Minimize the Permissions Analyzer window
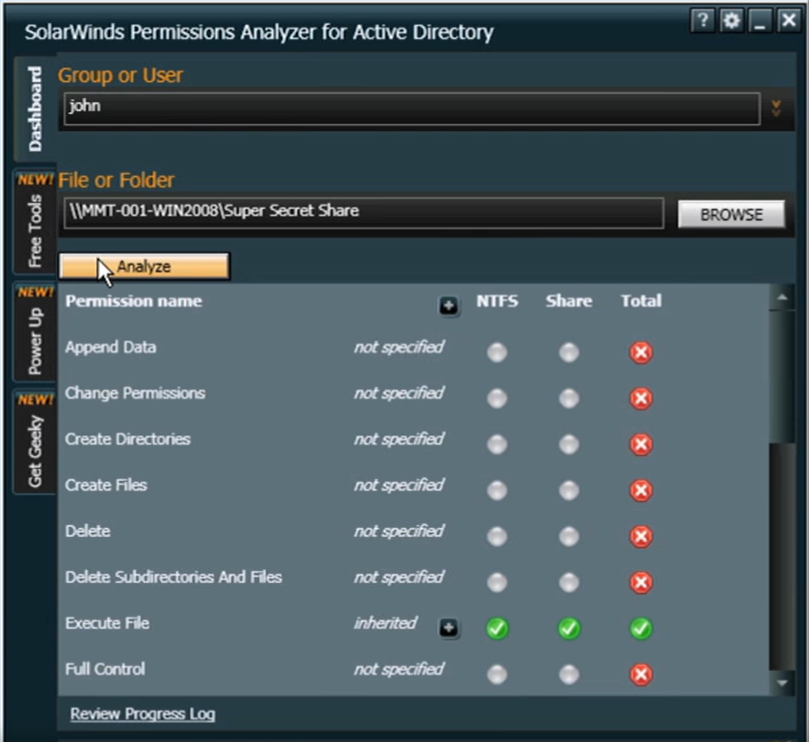Viewport: 809px width, 742px height. (x=760, y=21)
